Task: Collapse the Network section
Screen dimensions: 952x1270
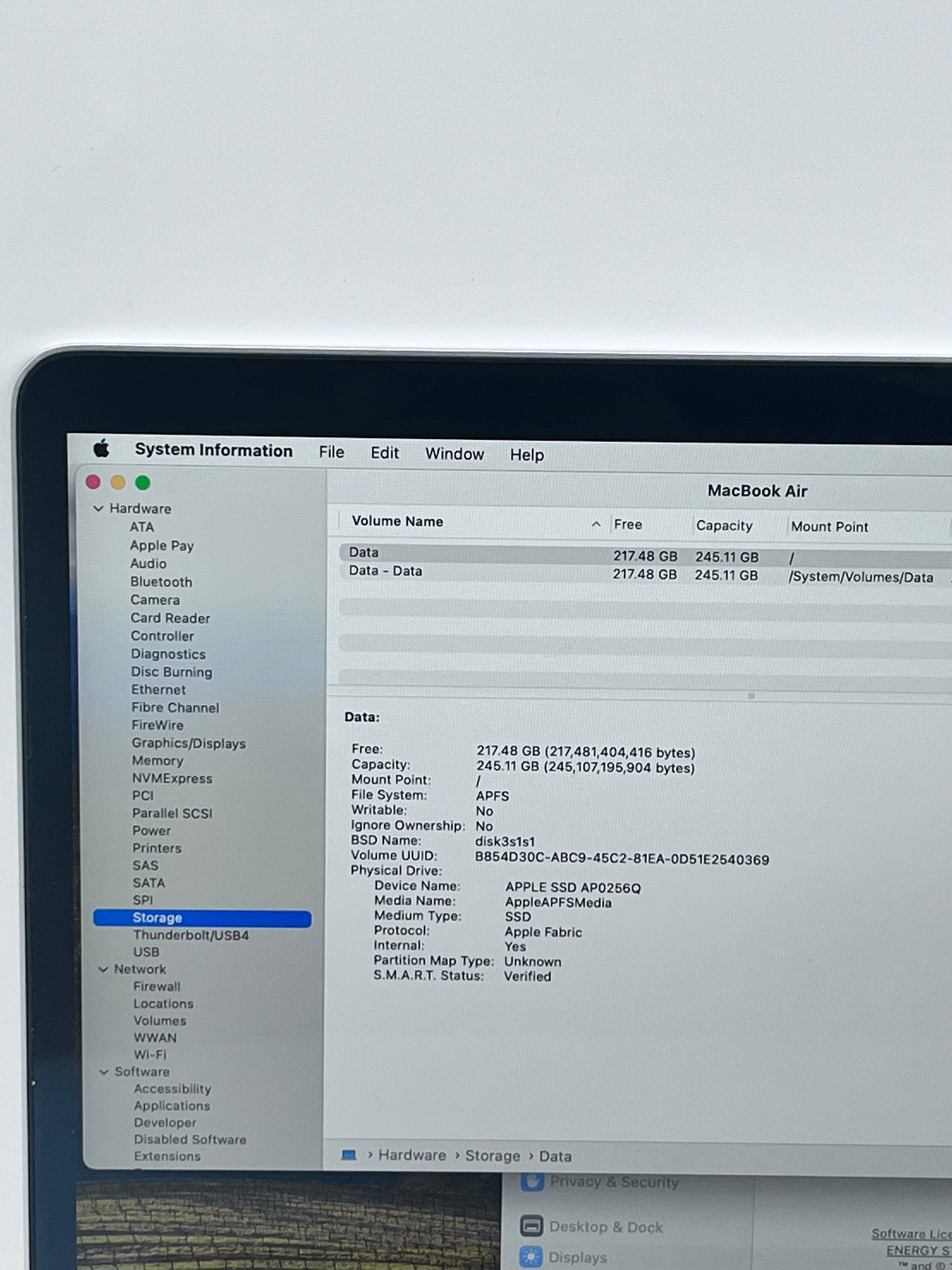Action: pos(103,969)
